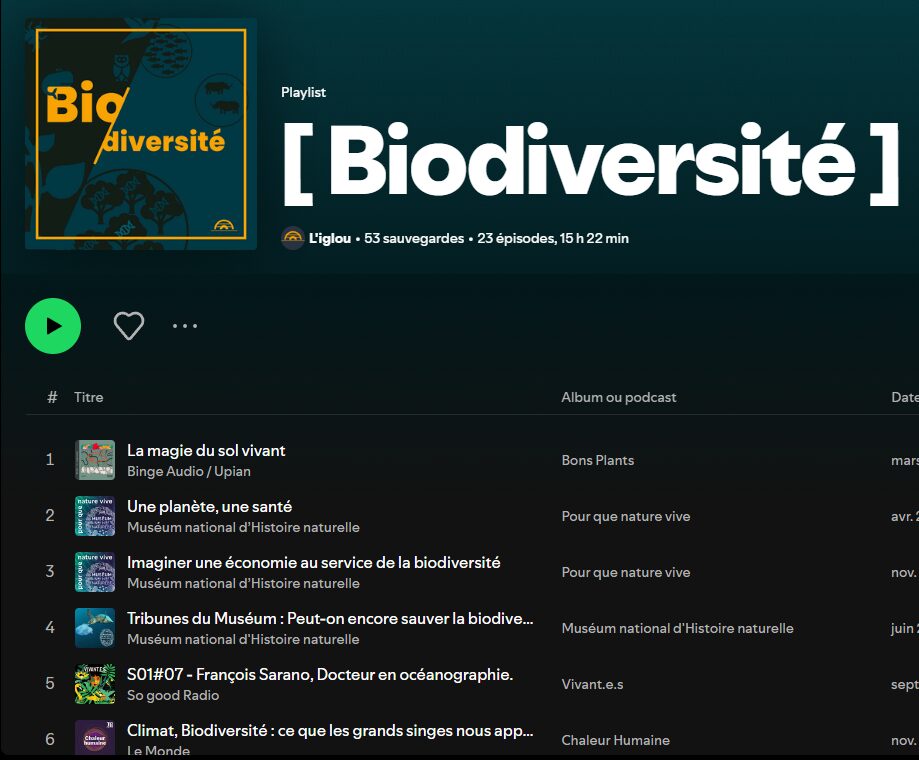The width and height of the screenshot is (919, 760).
Task: Click the 23 épisodes, 15 h 22 min text
Action: point(553,238)
